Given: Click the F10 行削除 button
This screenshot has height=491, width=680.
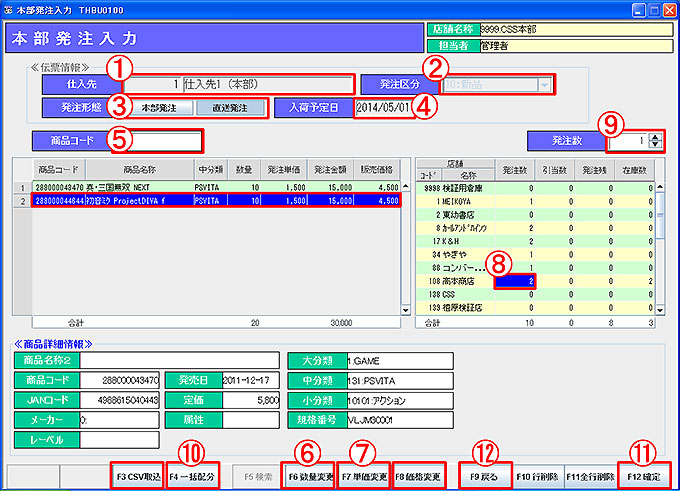Looking at the screenshot, I should tap(538, 474).
